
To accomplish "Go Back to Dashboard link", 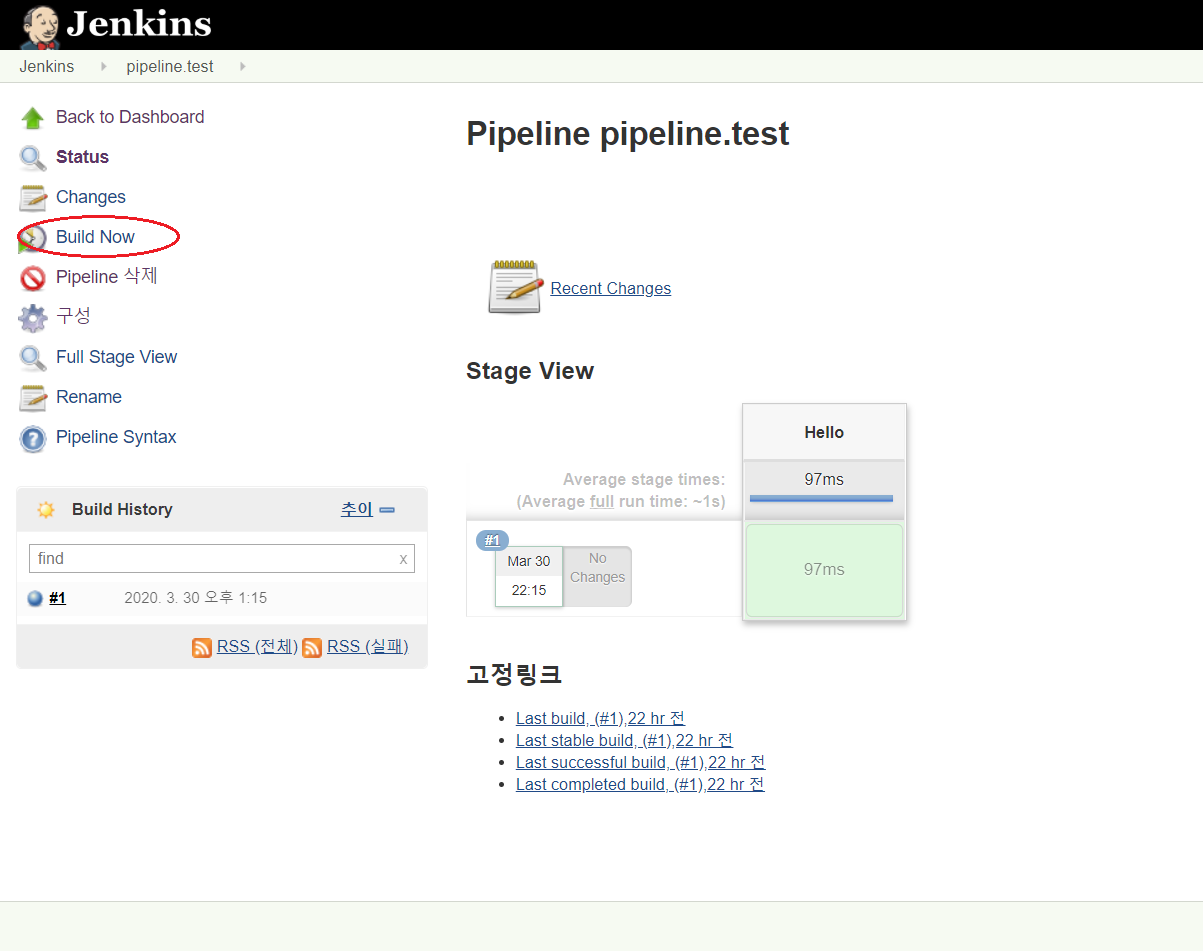I will (x=130, y=117).
